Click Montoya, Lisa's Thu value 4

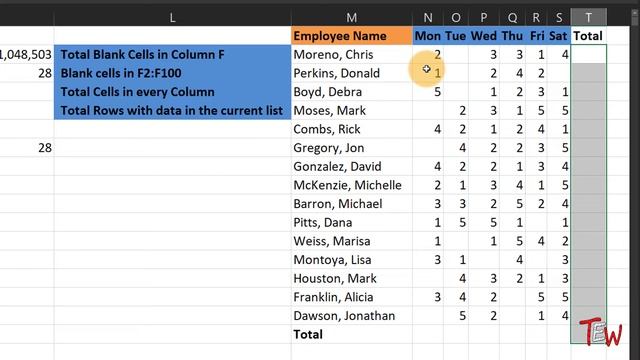[x=512, y=260]
